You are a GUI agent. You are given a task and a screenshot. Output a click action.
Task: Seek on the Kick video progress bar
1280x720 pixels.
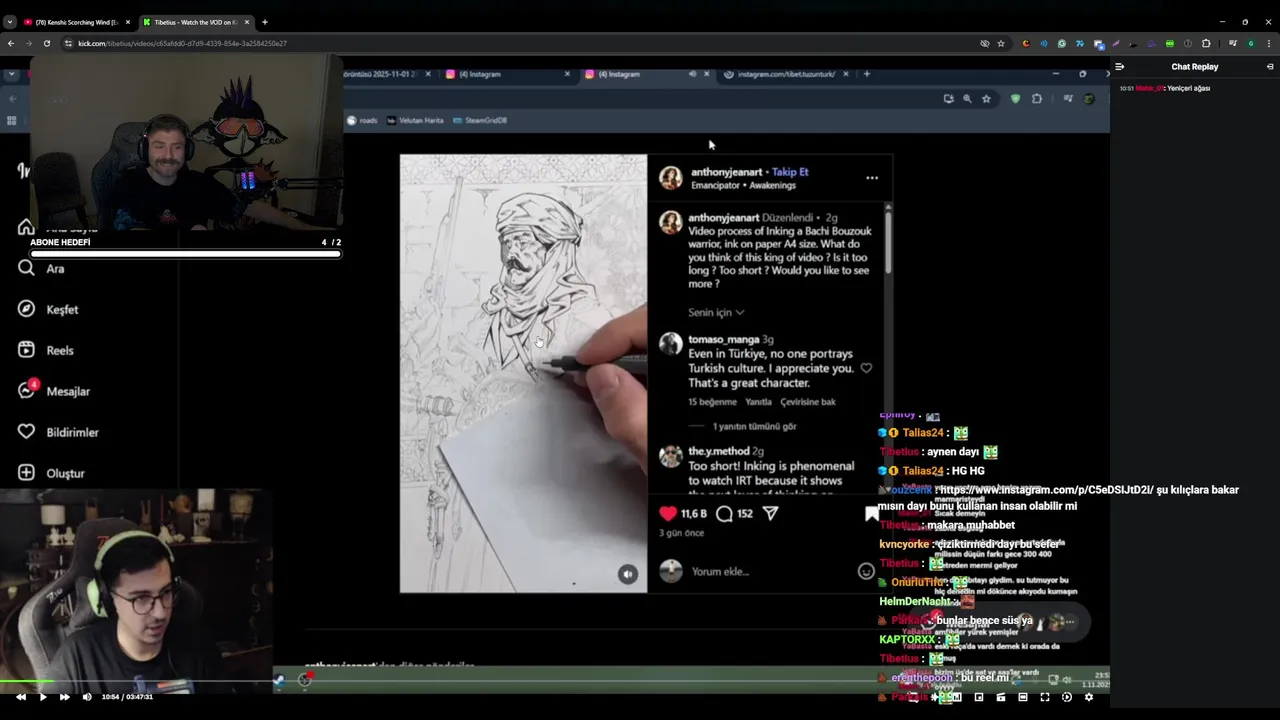(x=555, y=683)
